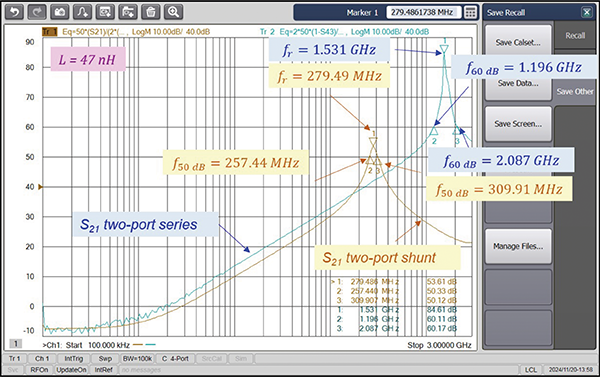Click marker 2 triangle on Tr 2 trace
Image resolution: width=600 pixels, height=377 pixels.
point(434,131)
